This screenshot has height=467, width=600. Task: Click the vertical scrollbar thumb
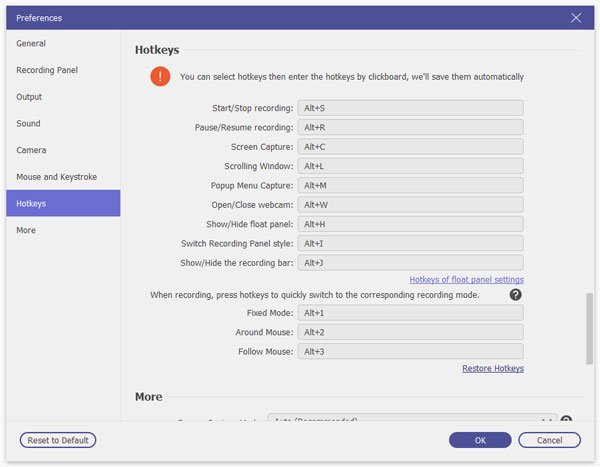pyautogui.click(x=589, y=330)
